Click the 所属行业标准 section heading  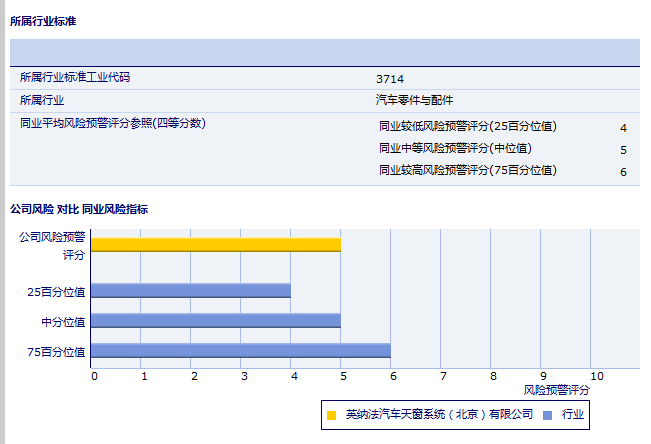click(43, 21)
